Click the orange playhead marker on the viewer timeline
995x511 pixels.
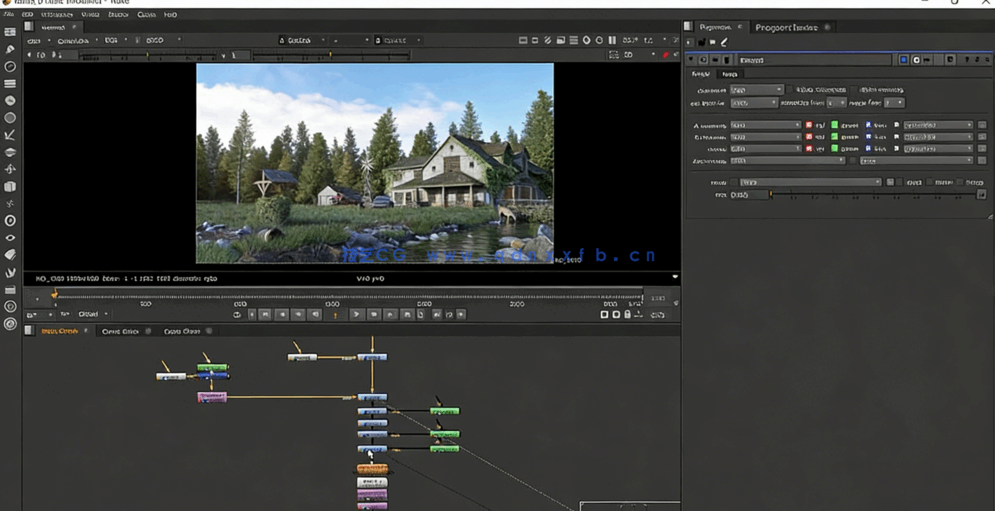tap(54, 294)
